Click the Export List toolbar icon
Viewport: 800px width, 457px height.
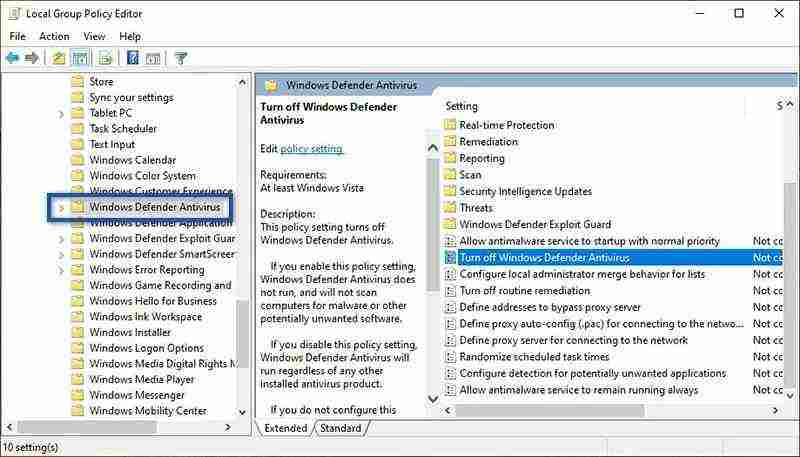coord(106,58)
